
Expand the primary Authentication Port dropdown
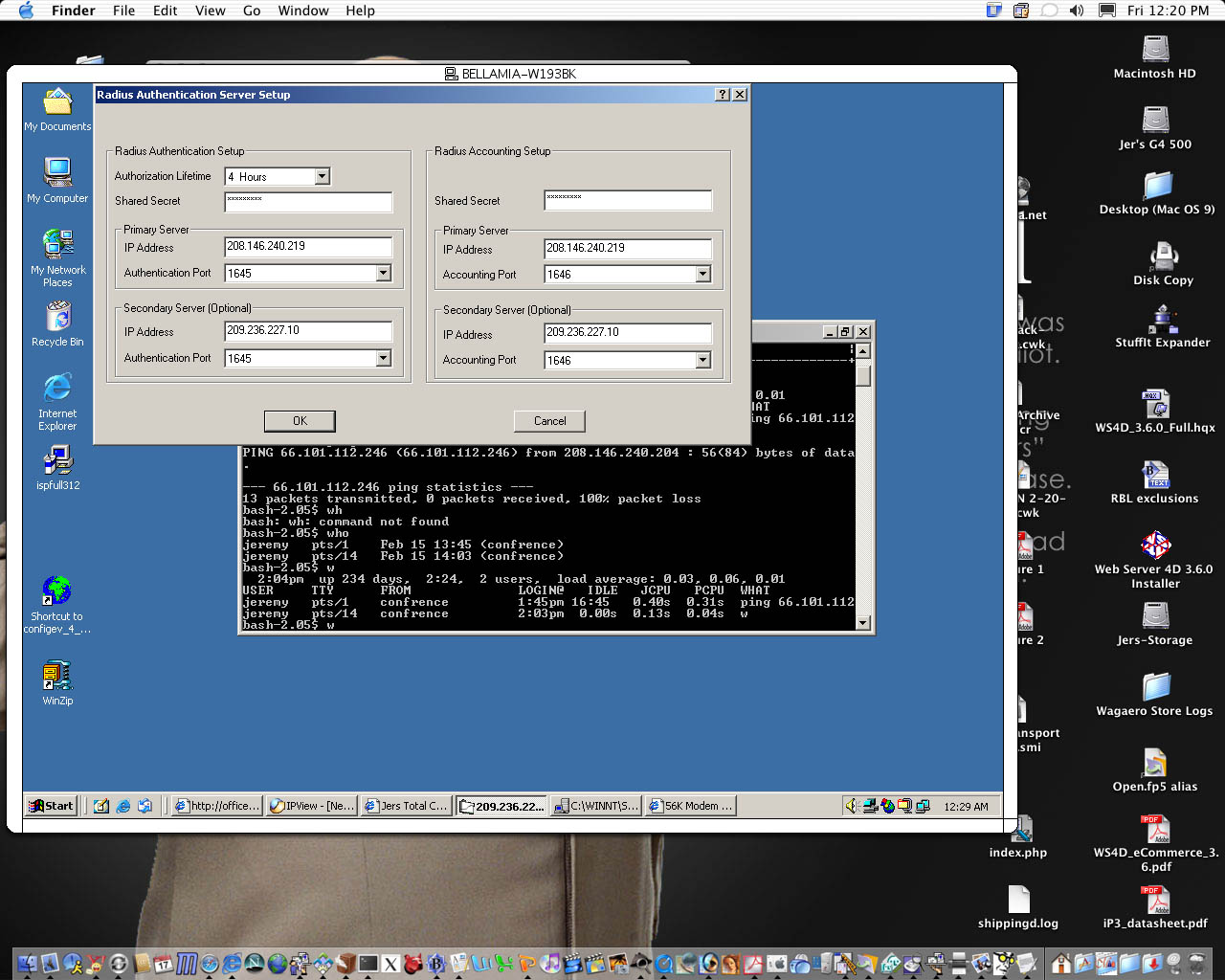383,273
